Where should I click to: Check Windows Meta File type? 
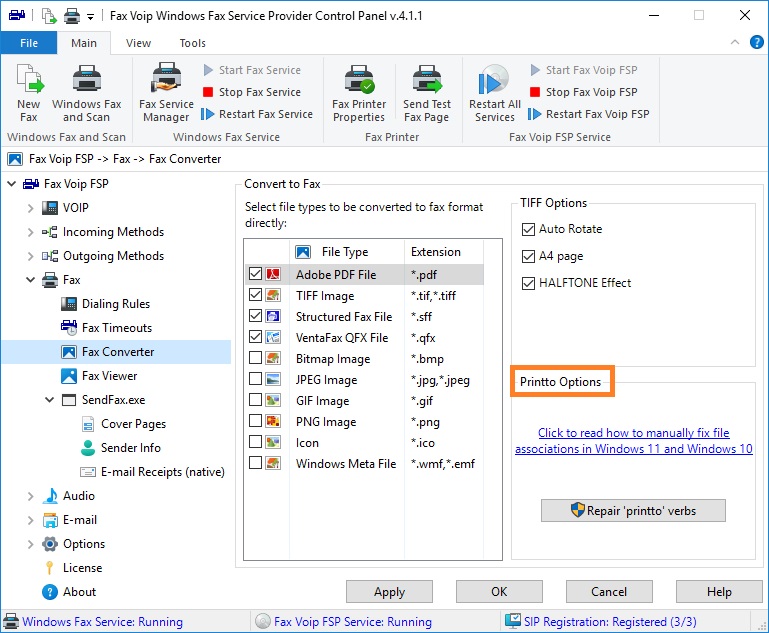[x=255, y=463]
